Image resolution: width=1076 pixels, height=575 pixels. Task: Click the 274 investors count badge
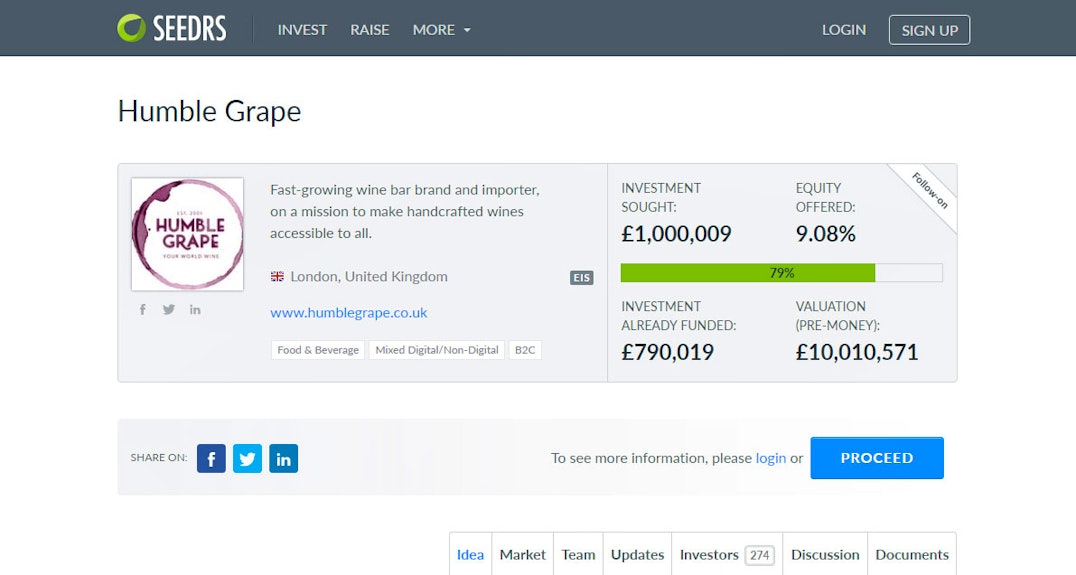pos(760,555)
